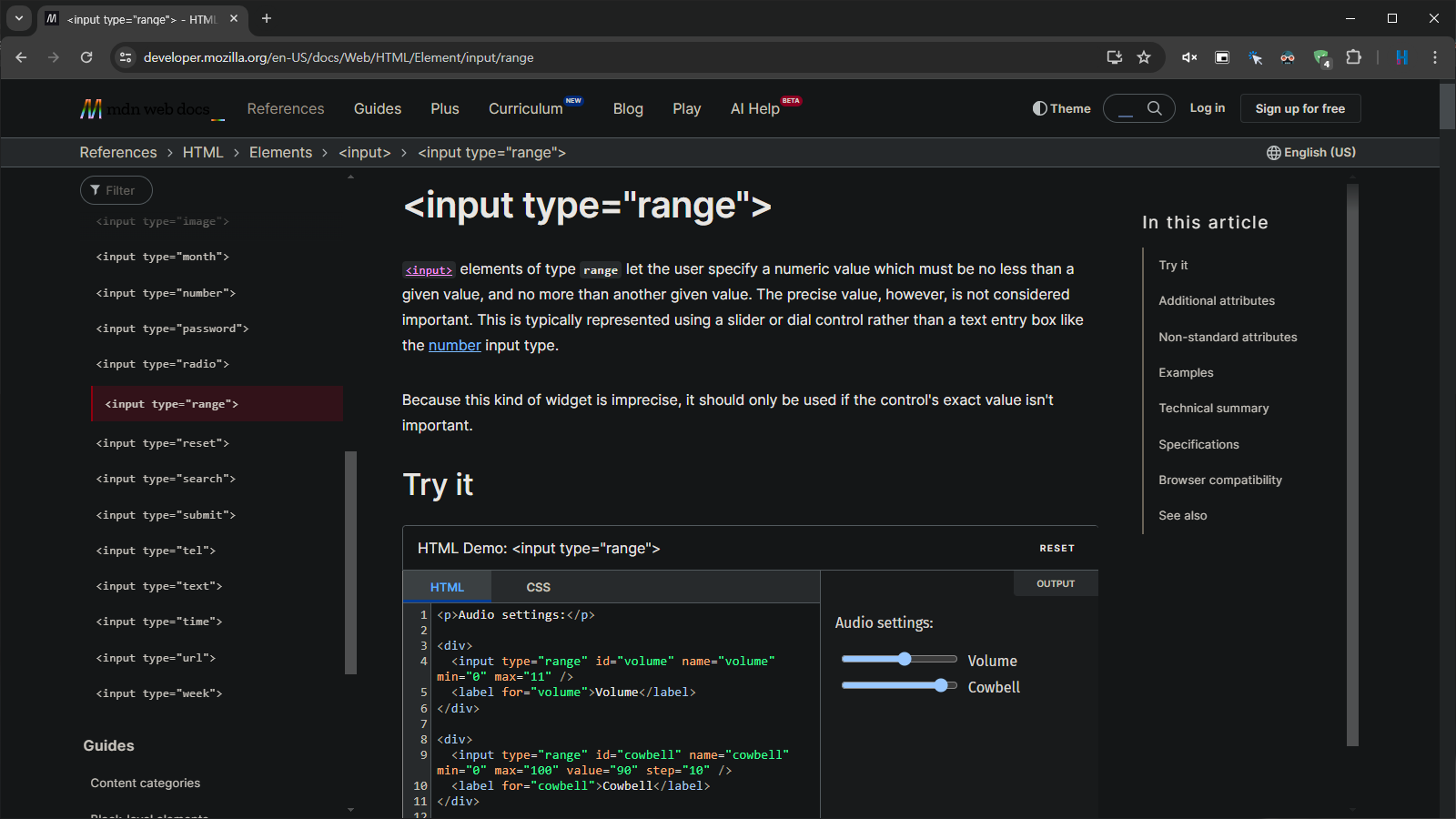The height and width of the screenshot is (819, 1456).
Task: Select <input type="reset"> in the sidebar
Action: tap(163, 443)
